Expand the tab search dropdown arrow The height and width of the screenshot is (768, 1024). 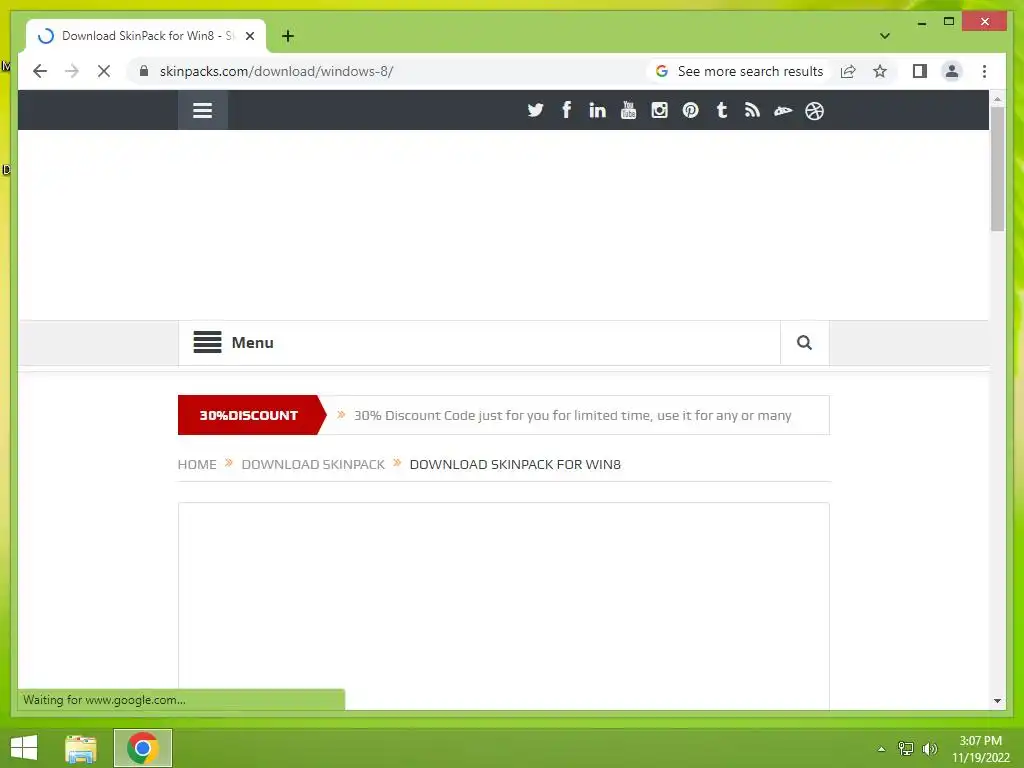(x=885, y=36)
